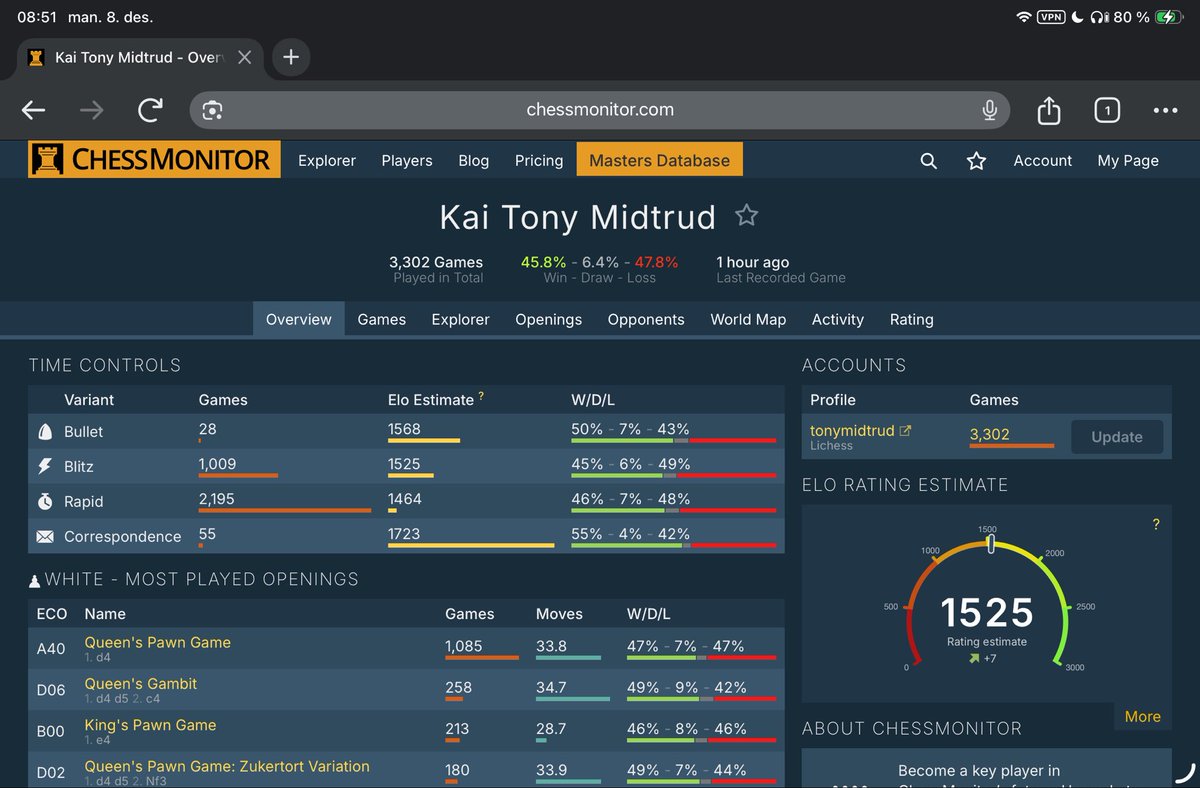This screenshot has width=1200, height=788.
Task: Click More under rating estimate gauge
Action: point(1142,717)
